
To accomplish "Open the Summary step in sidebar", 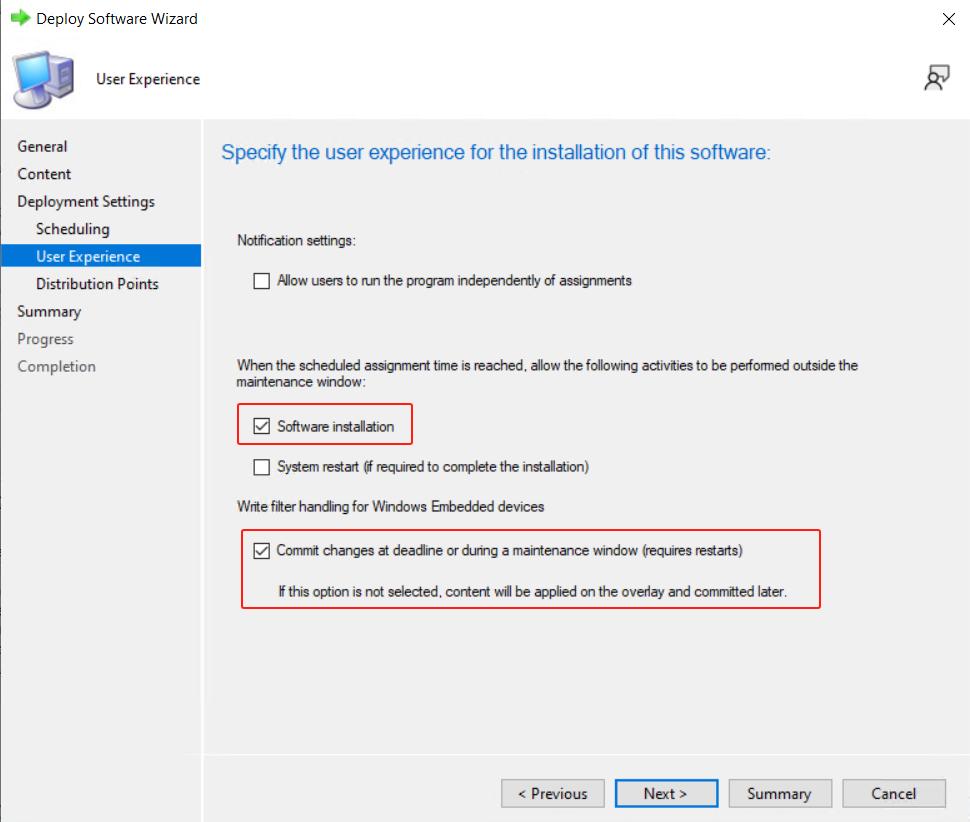I will (x=49, y=311).
